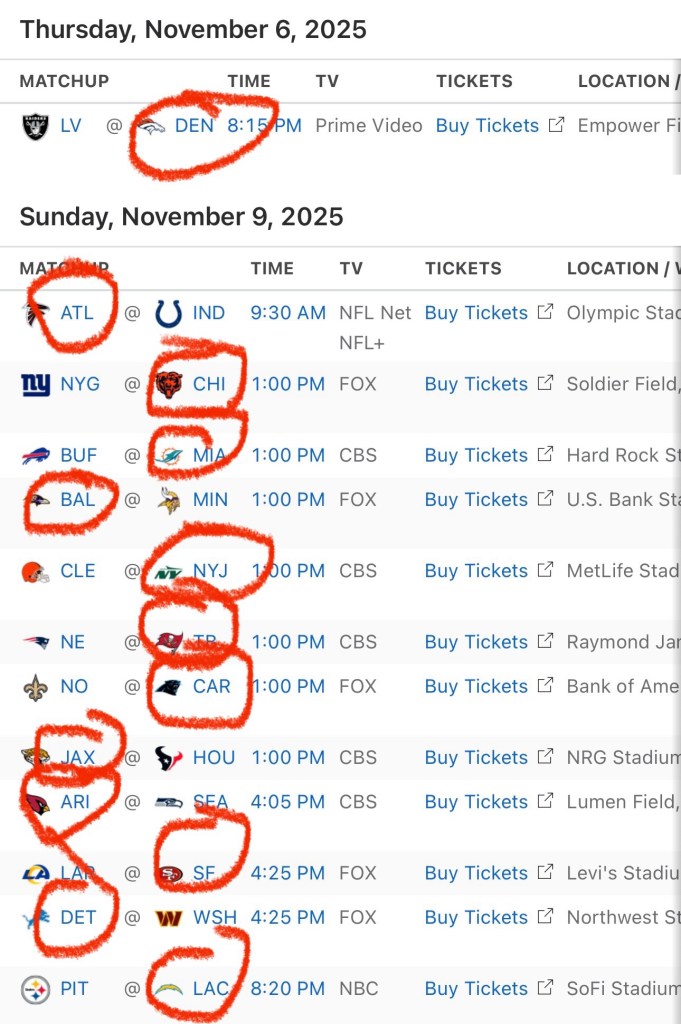Image resolution: width=681 pixels, height=1024 pixels.
Task: Click the Indianapolis Colts horseshoe logo
Action: click(169, 313)
